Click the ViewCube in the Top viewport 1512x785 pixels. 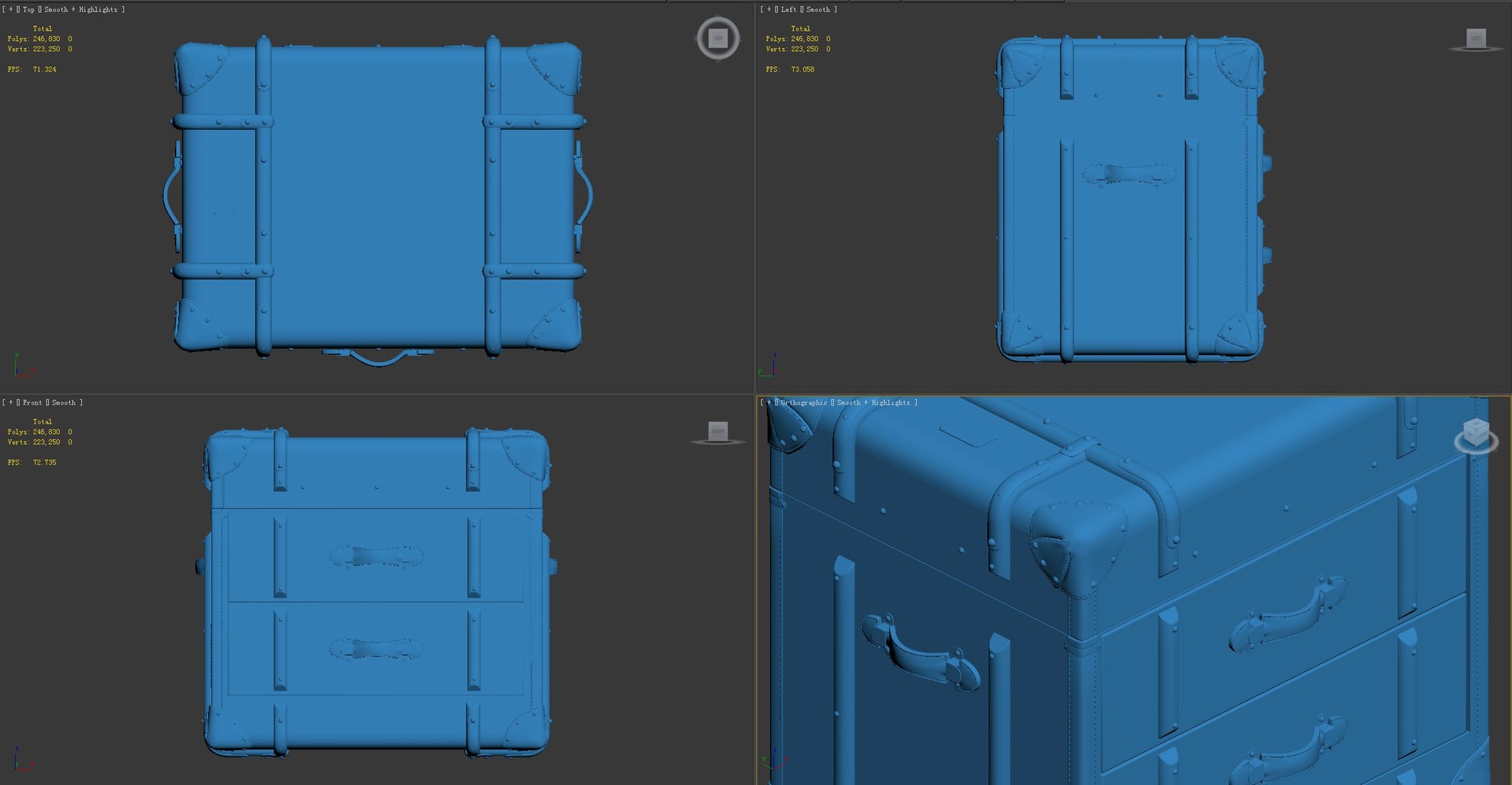pyautogui.click(x=717, y=38)
